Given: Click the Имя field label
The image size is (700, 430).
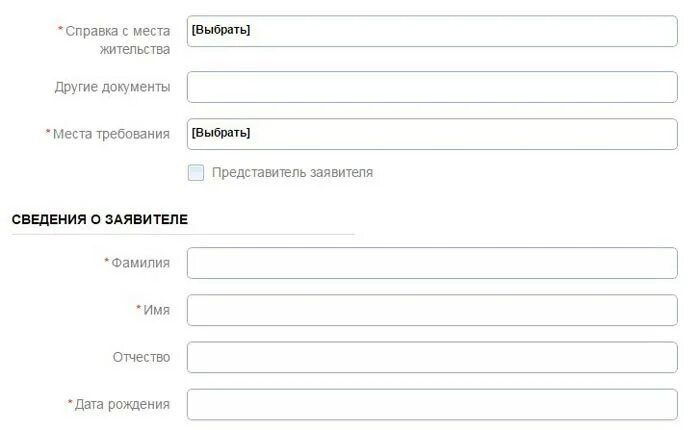Looking at the screenshot, I should click(x=156, y=310).
